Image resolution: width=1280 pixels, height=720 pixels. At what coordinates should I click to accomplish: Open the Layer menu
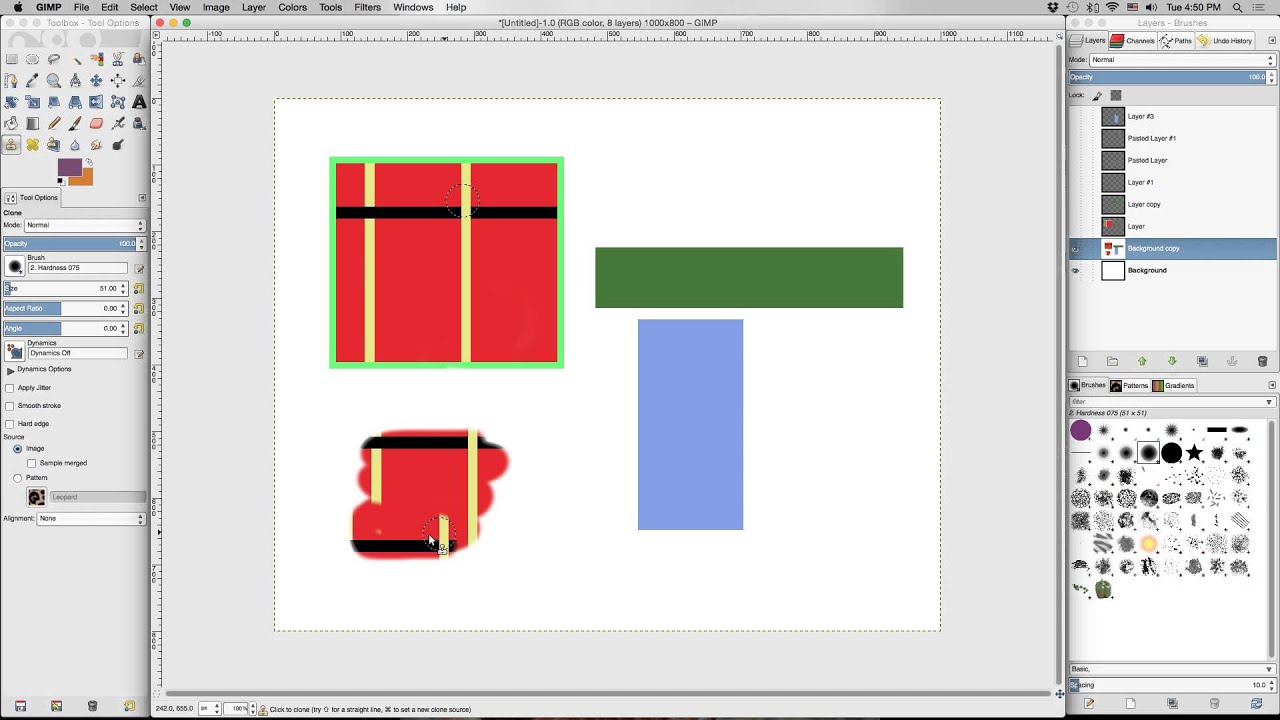pos(254,7)
